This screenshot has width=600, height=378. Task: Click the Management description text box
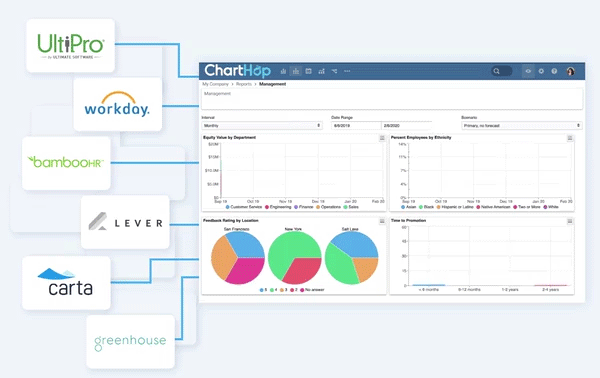coord(392,99)
